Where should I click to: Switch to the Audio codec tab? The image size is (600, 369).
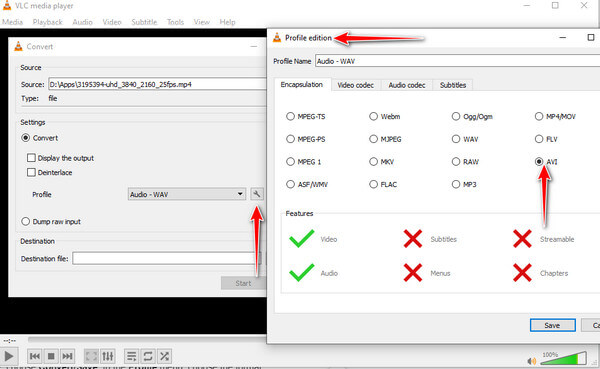pos(407,85)
